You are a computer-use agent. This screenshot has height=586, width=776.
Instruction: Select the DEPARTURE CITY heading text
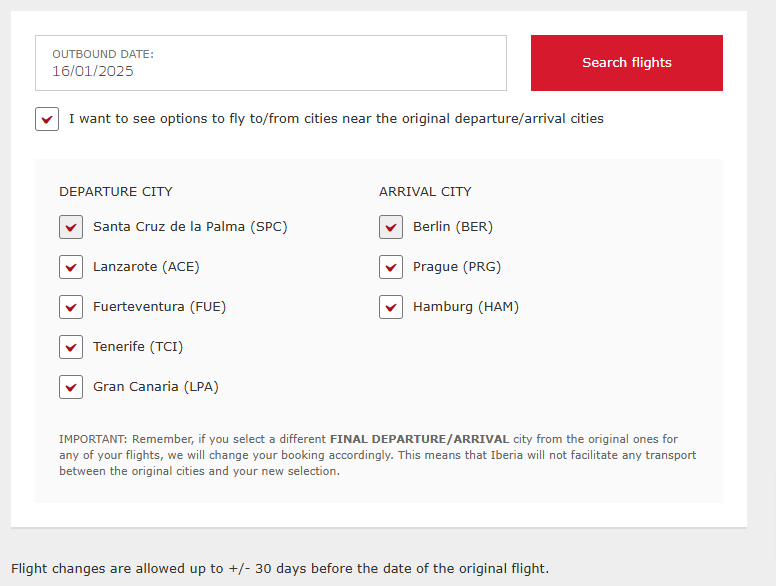pos(116,192)
